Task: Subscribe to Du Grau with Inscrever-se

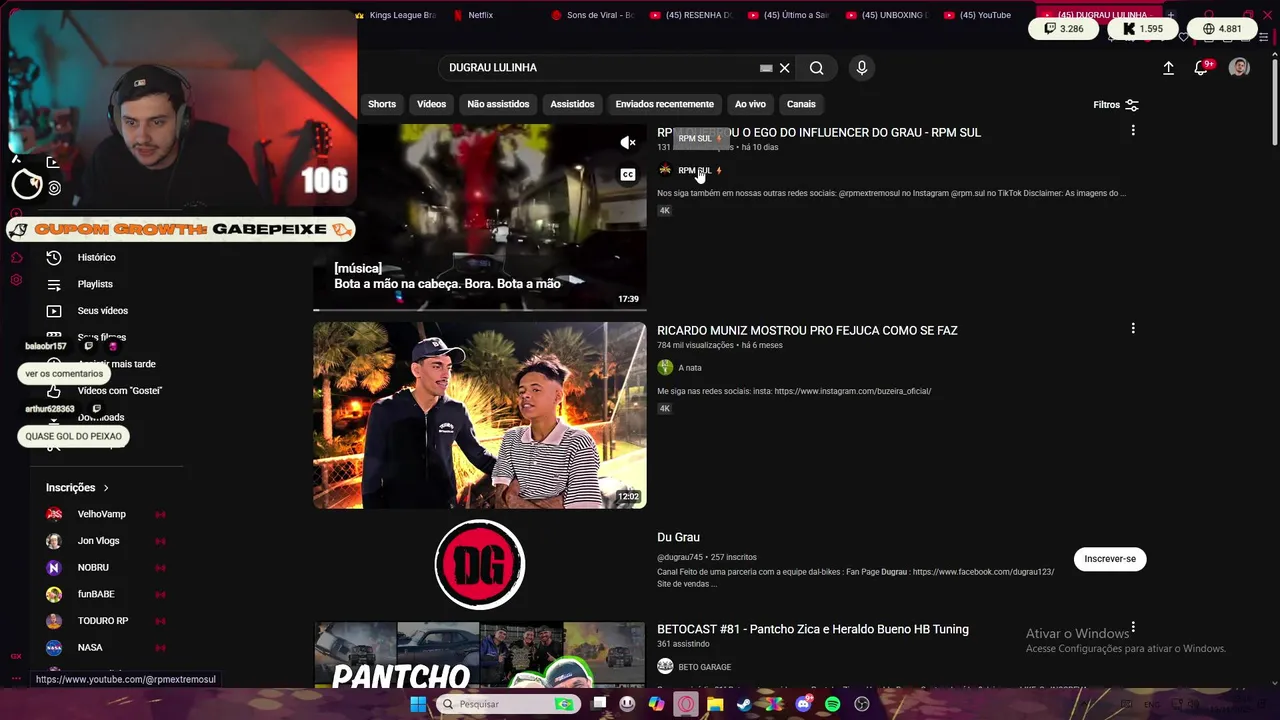Action: coord(1110,559)
